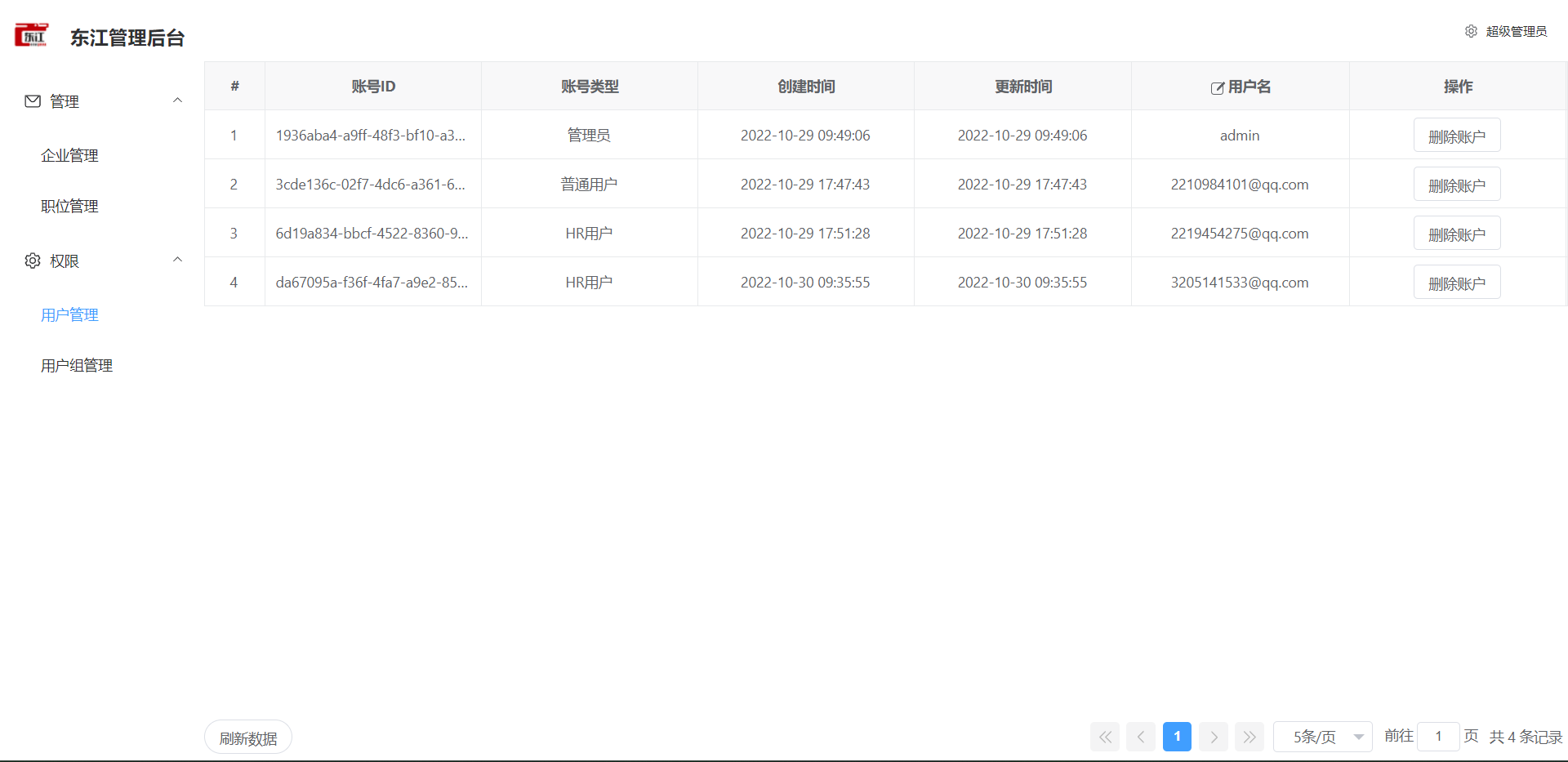Open 用户组管理 under 权限
The width and height of the screenshot is (1568, 762).
pos(77,365)
